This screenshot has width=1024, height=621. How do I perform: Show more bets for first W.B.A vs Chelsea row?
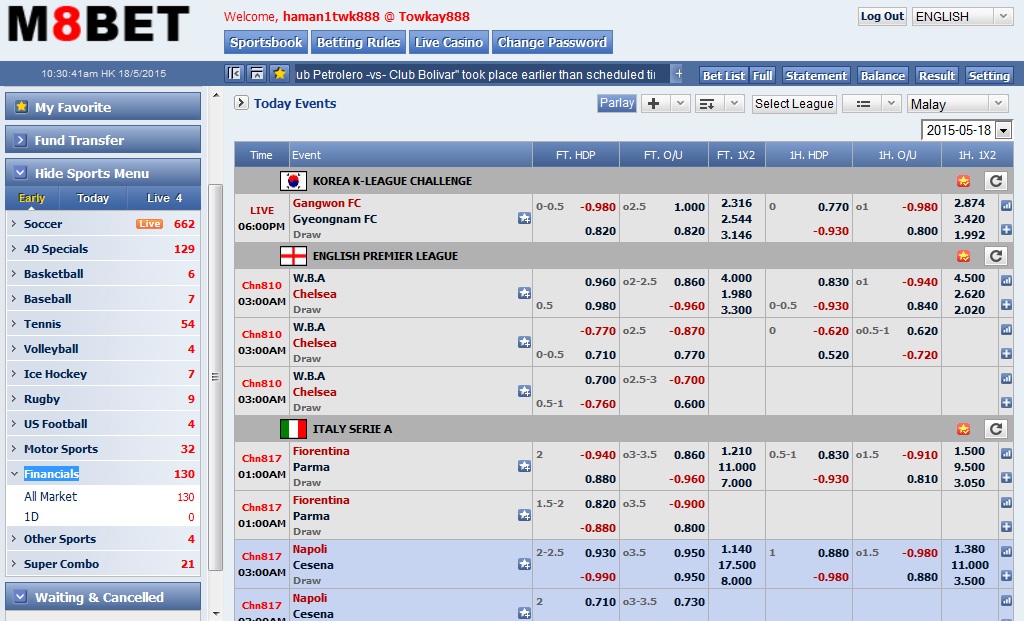(1006, 305)
